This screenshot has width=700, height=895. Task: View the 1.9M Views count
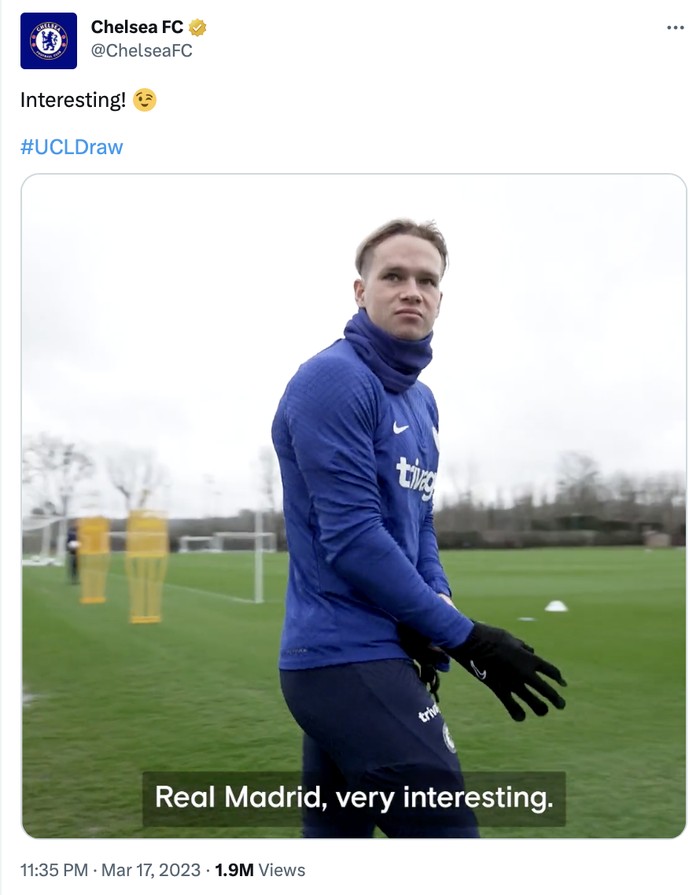click(x=260, y=870)
